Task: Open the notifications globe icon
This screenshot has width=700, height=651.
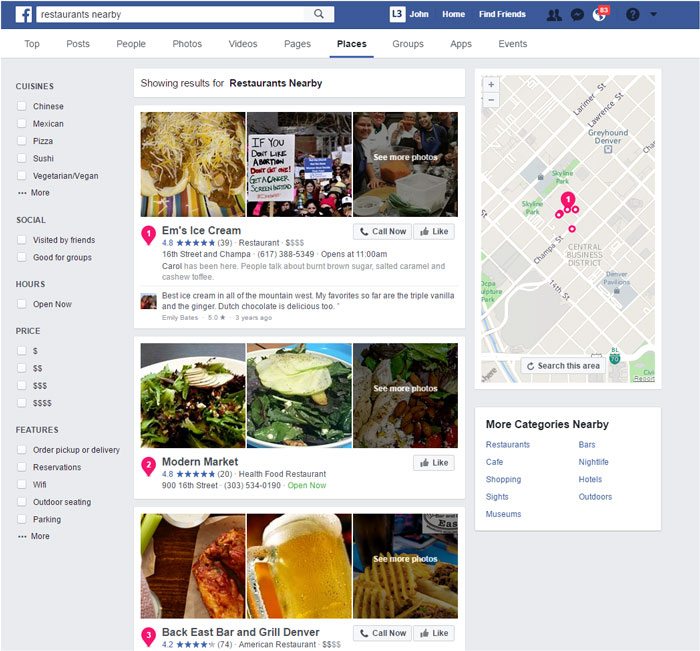Action: pos(599,15)
